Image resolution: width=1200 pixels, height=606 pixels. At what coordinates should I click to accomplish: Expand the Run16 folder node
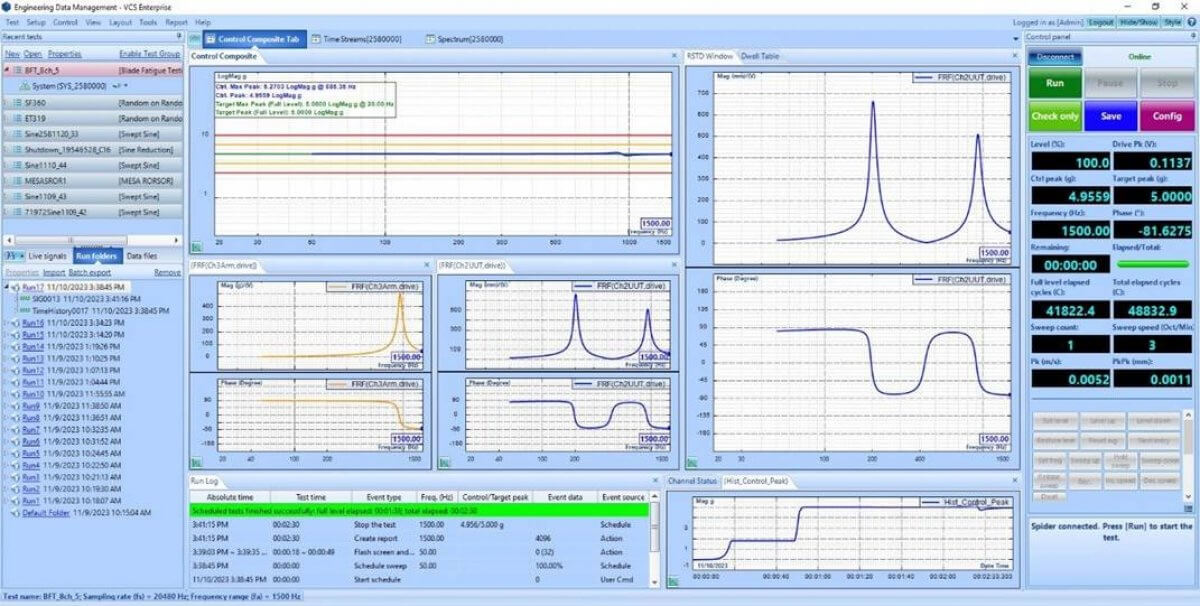coord(7,323)
